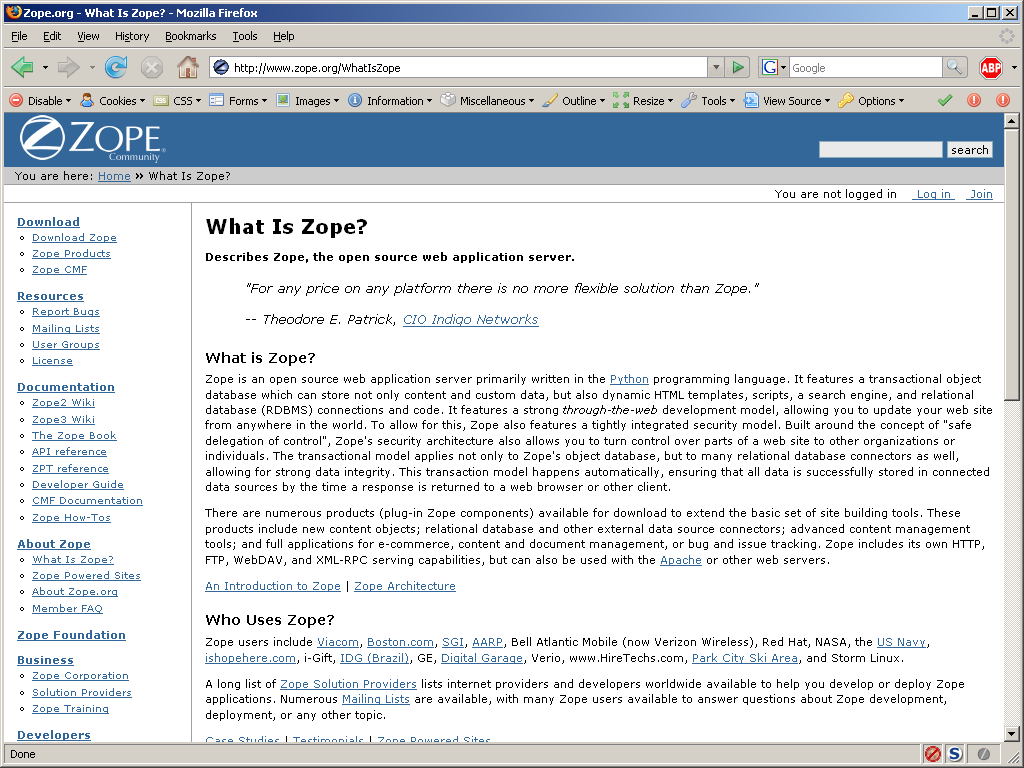Open the Tools developer toolbar menu
Screen dimensions: 1024x768
tap(709, 101)
